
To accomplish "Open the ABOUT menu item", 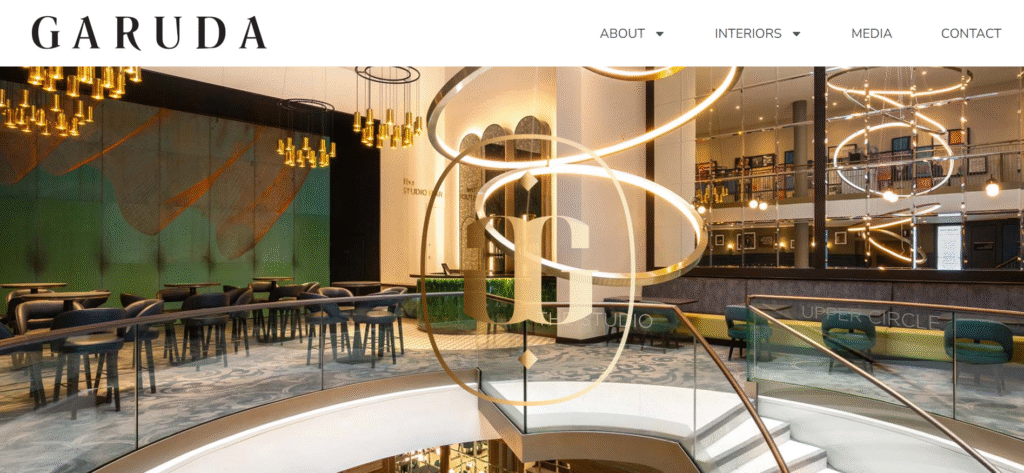I will click(x=622, y=33).
